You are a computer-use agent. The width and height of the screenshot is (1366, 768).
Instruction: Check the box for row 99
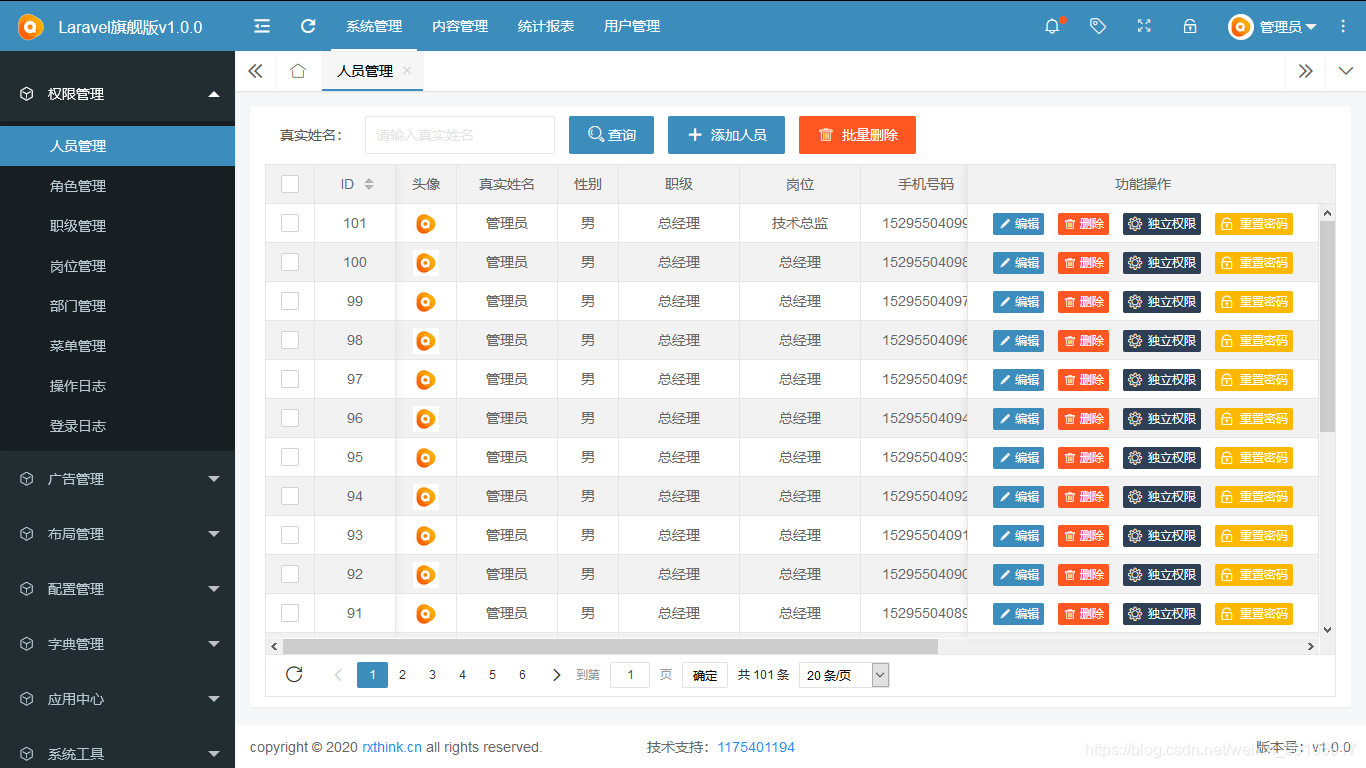click(290, 301)
